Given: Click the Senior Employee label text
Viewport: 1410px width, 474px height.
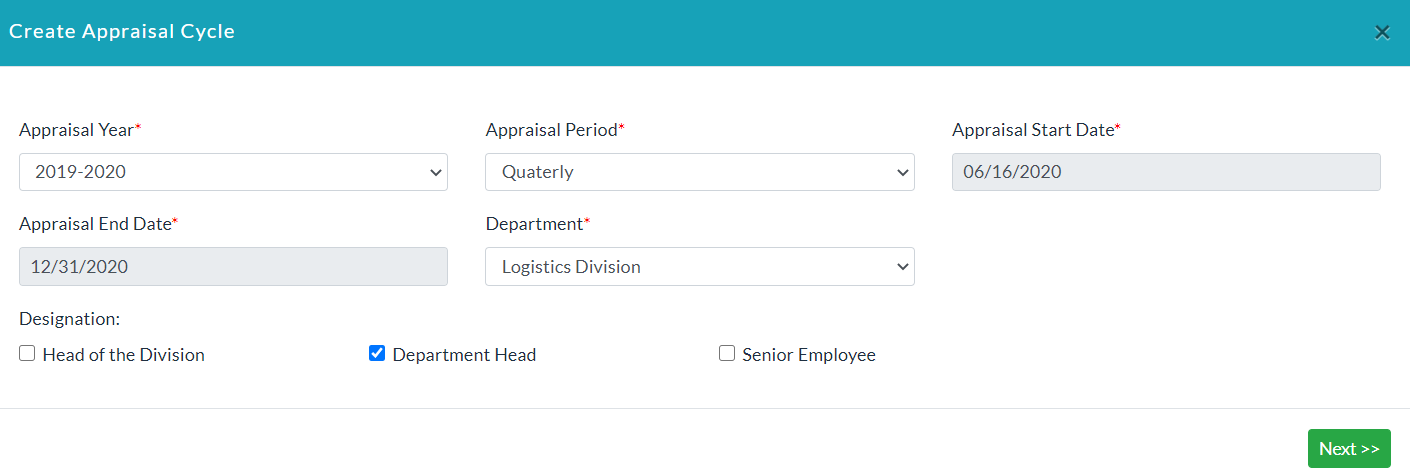Looking at the screenshot, I should tap(809, 355).
